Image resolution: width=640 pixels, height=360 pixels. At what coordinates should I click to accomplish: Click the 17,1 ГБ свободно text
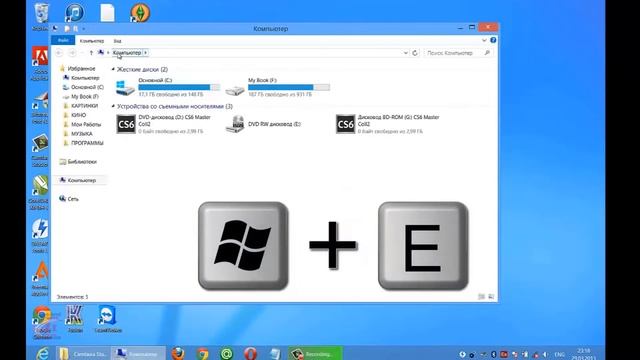171,95
